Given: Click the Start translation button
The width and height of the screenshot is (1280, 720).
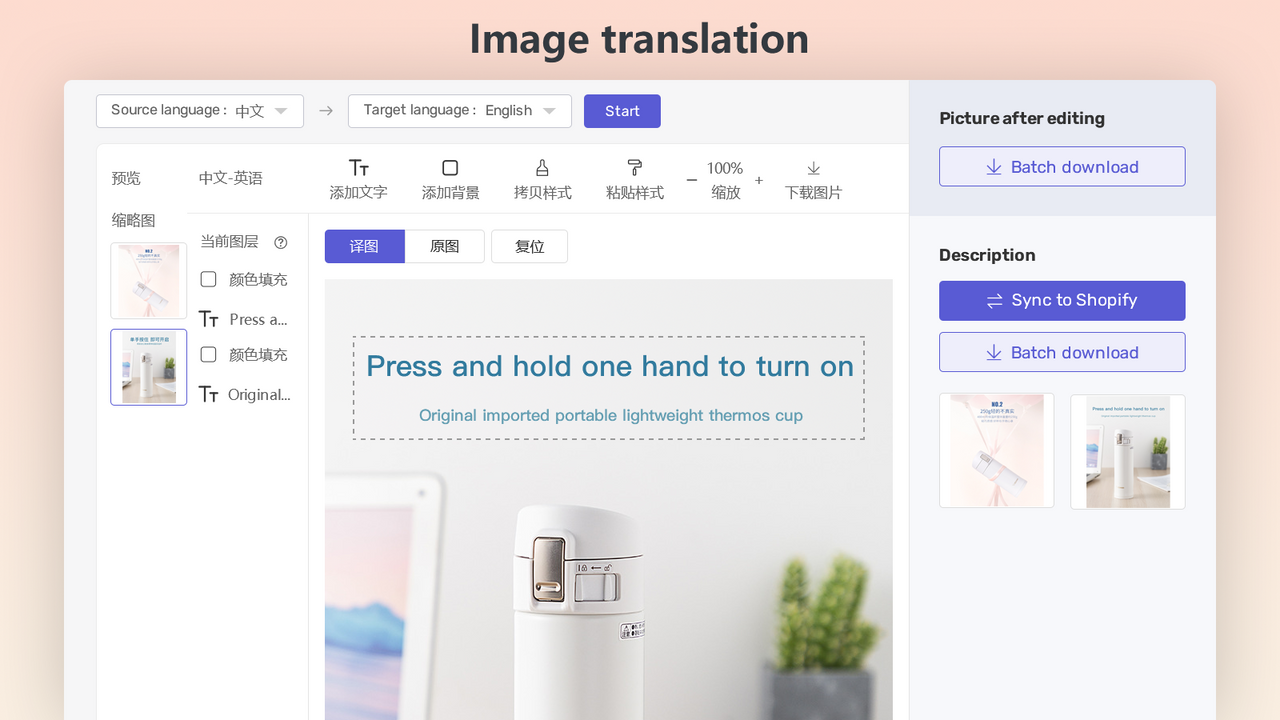Looking at the screenshot, I should point(622,111).
